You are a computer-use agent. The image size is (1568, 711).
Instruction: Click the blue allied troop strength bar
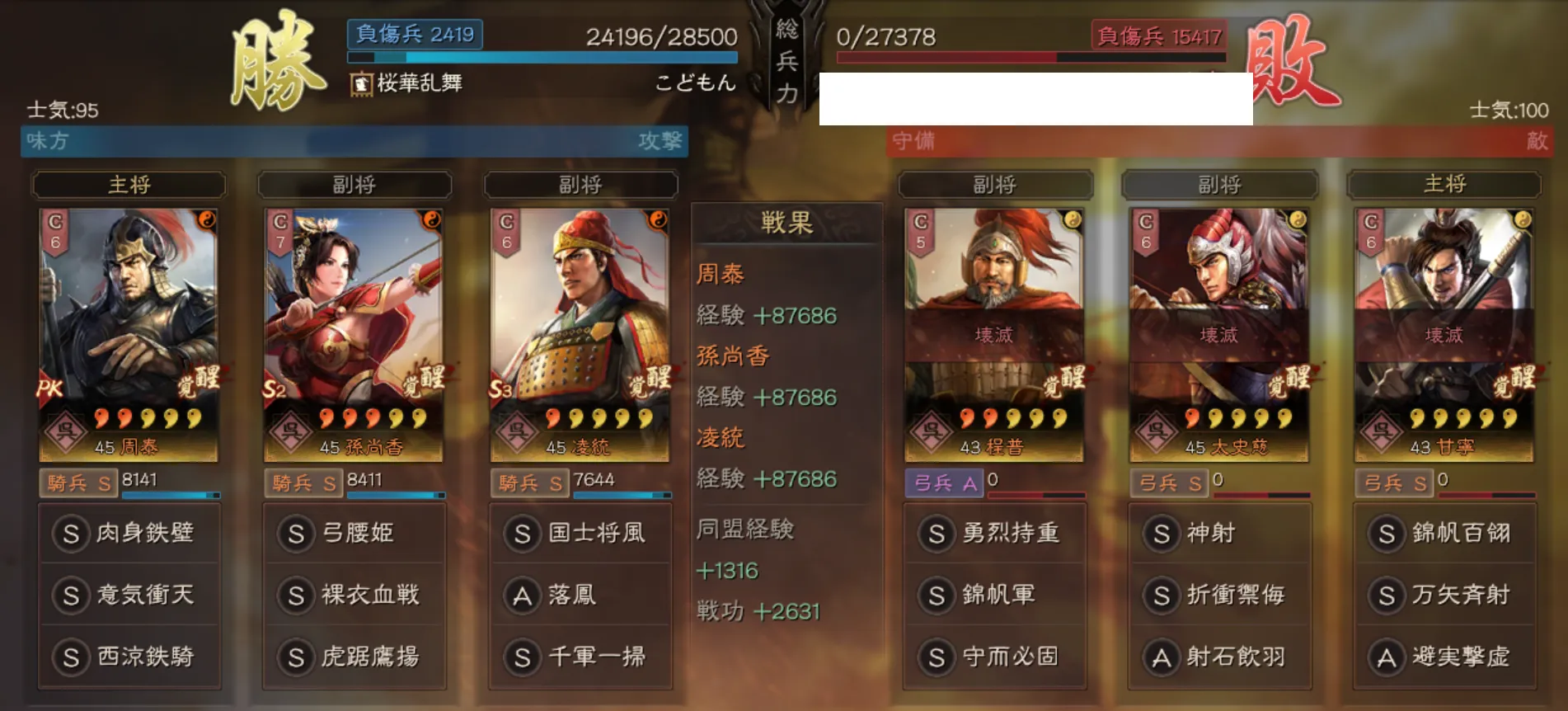[542, 58]
